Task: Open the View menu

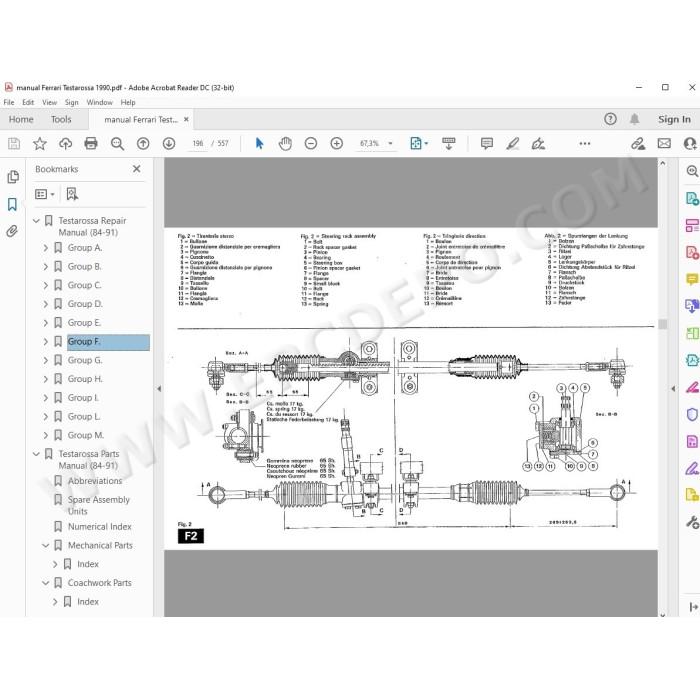Action: tap(49, 102)
